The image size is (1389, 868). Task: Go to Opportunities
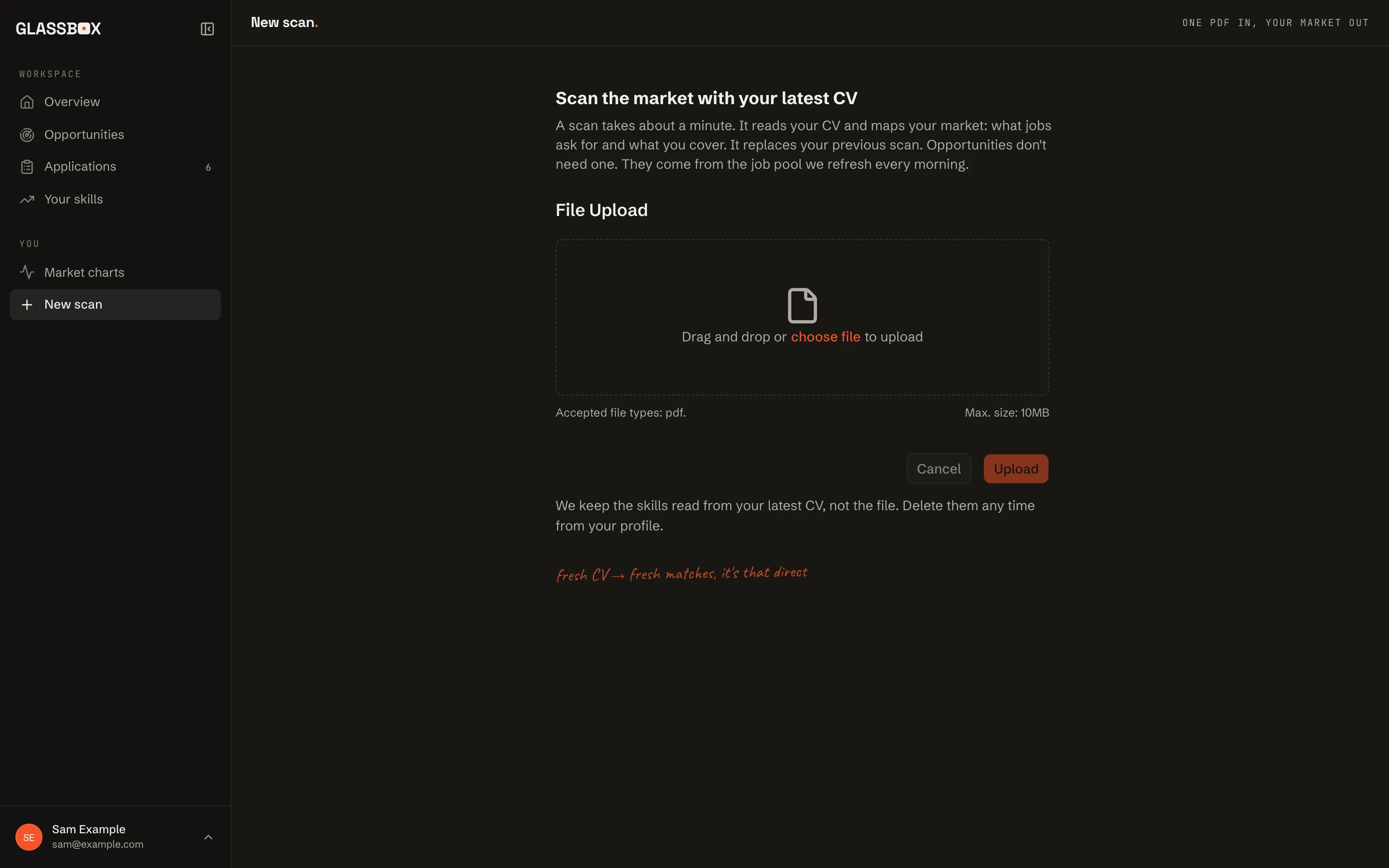coord(115,135)
